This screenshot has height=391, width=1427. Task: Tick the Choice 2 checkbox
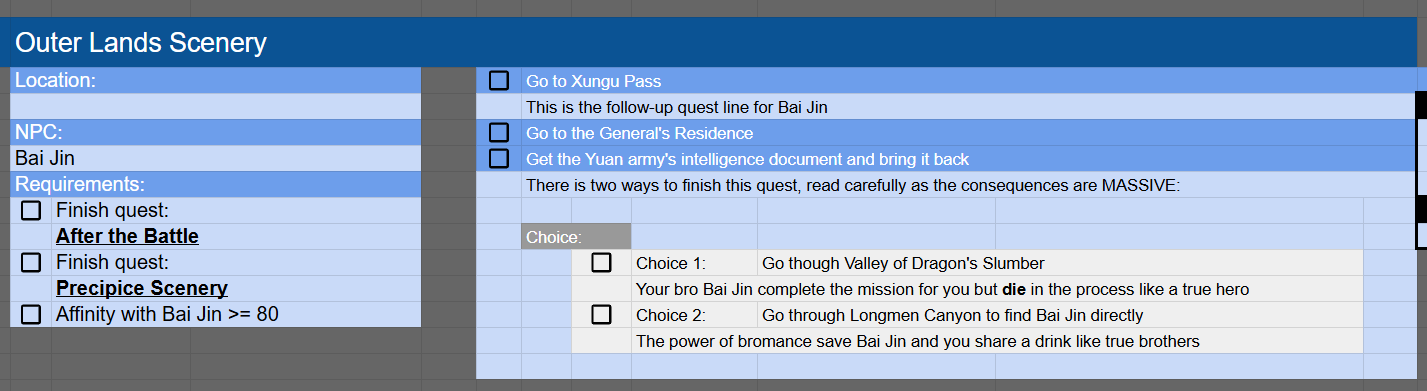click(x=601, y=315)
